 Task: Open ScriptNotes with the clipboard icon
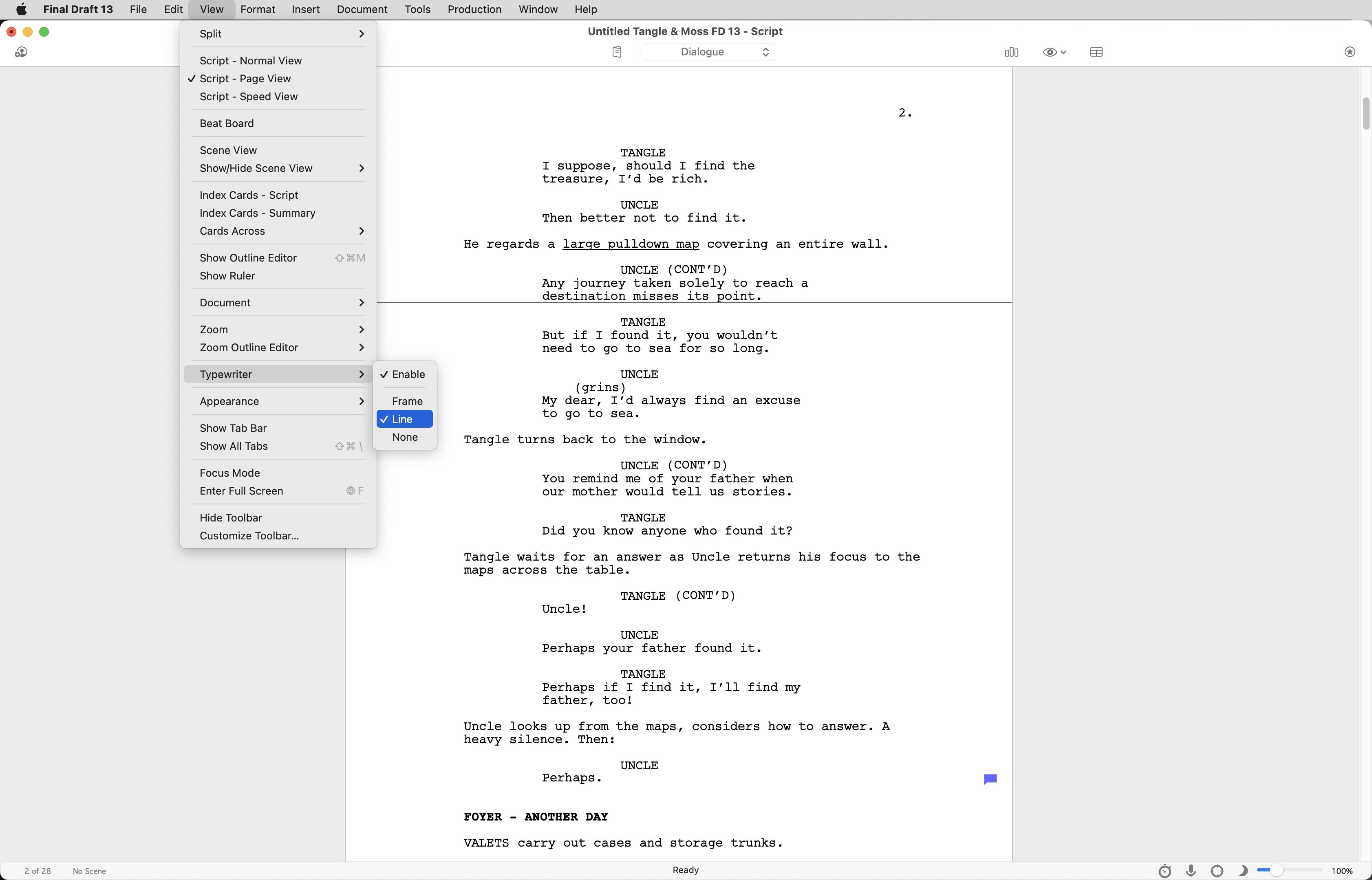(x=617, y=51)
